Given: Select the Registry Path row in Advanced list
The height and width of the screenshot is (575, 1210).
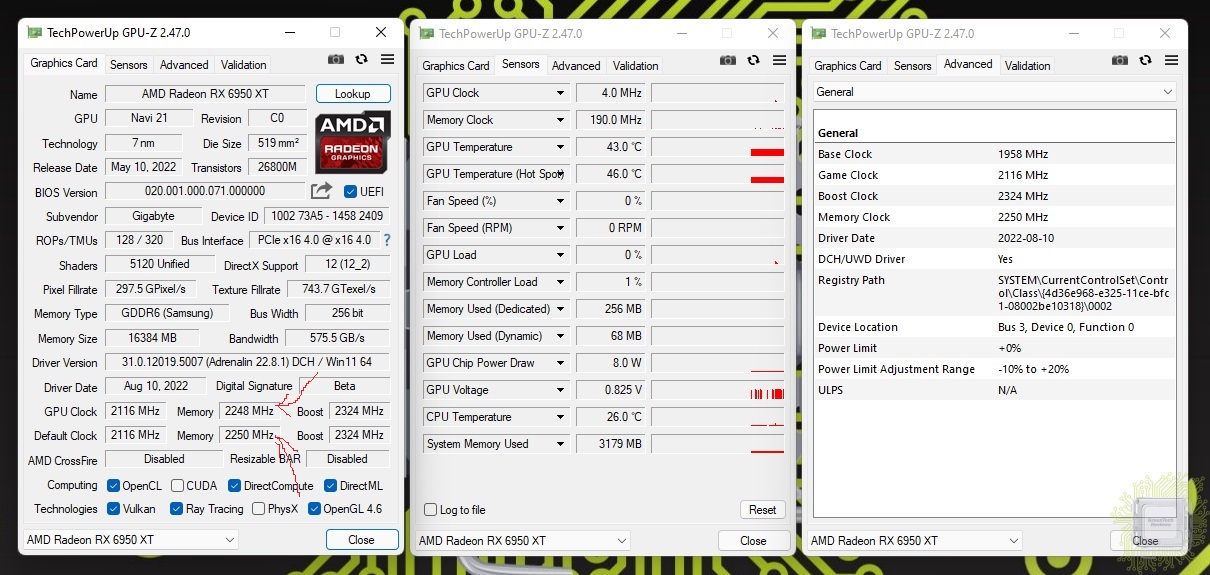Looking at the screenshot, I should coord(994,293).
